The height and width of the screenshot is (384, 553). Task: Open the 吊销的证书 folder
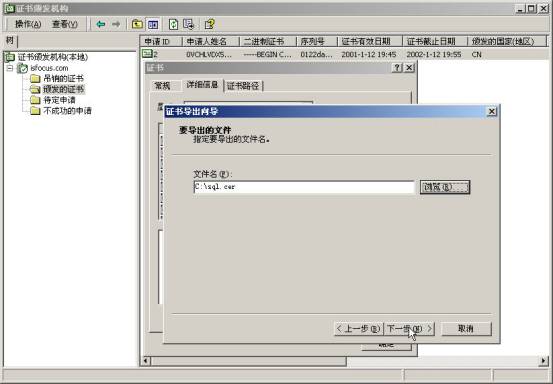click(63, 78)
